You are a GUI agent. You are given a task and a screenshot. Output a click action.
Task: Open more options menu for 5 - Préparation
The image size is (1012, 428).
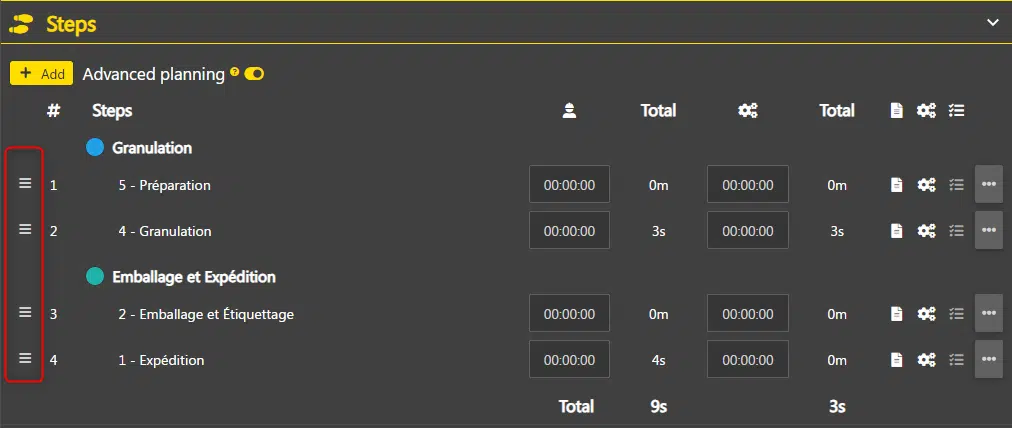coord(989,185)
